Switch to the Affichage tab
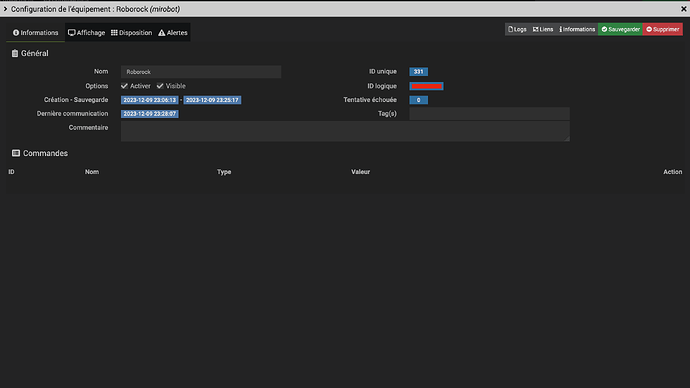 click(x=87, y=33)
